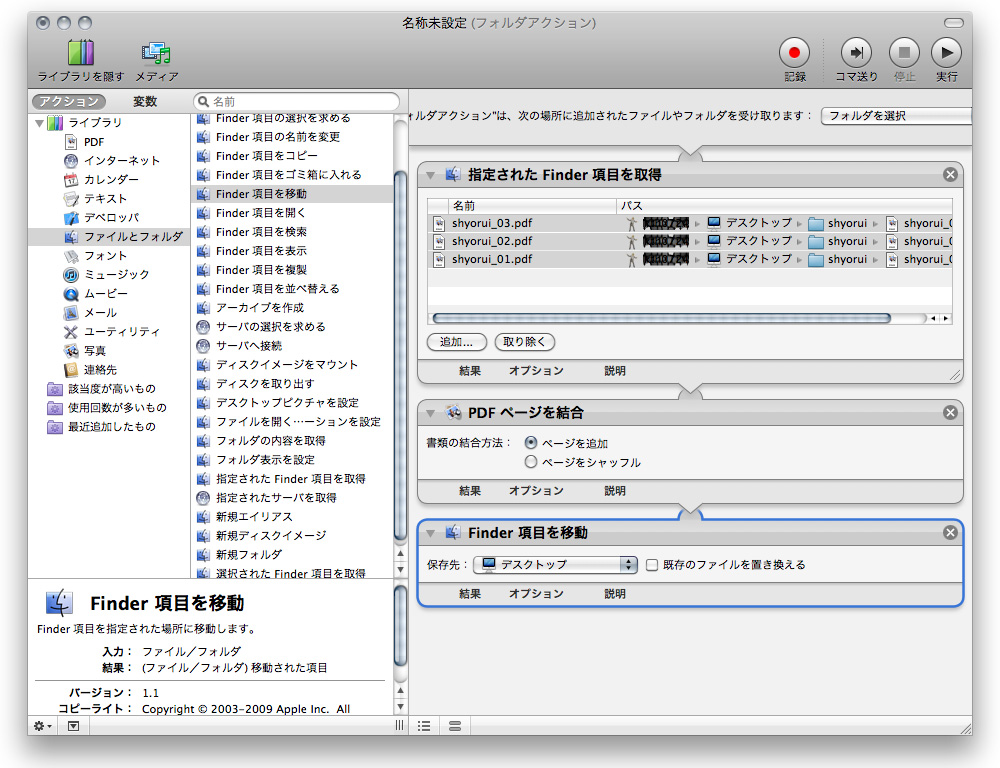1000x768 pixels.
Task: Open the 保存先 デスクトップ dropdown
Action: pos(555,565)
